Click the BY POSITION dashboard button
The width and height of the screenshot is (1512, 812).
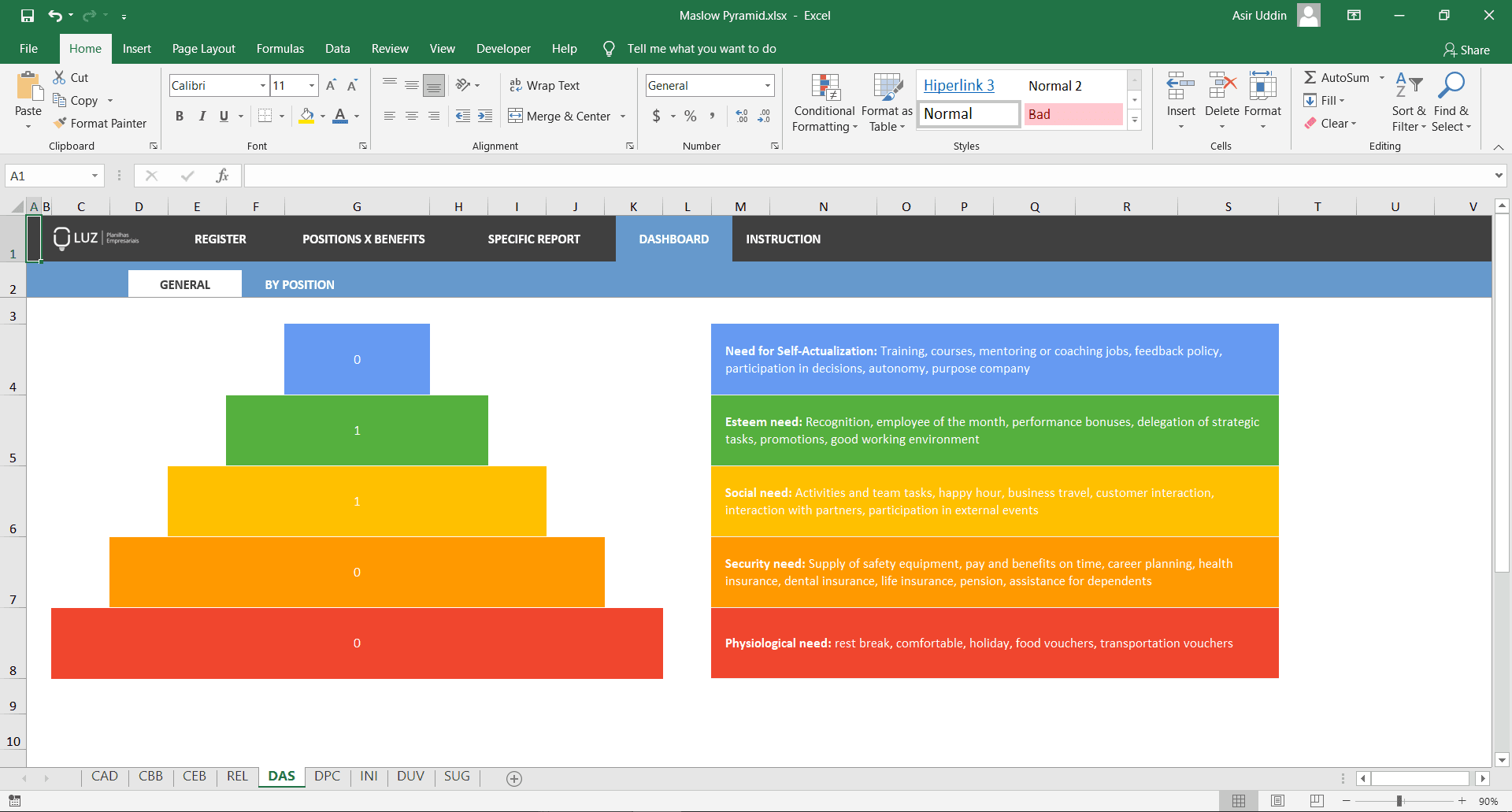(x=299, y=284)
